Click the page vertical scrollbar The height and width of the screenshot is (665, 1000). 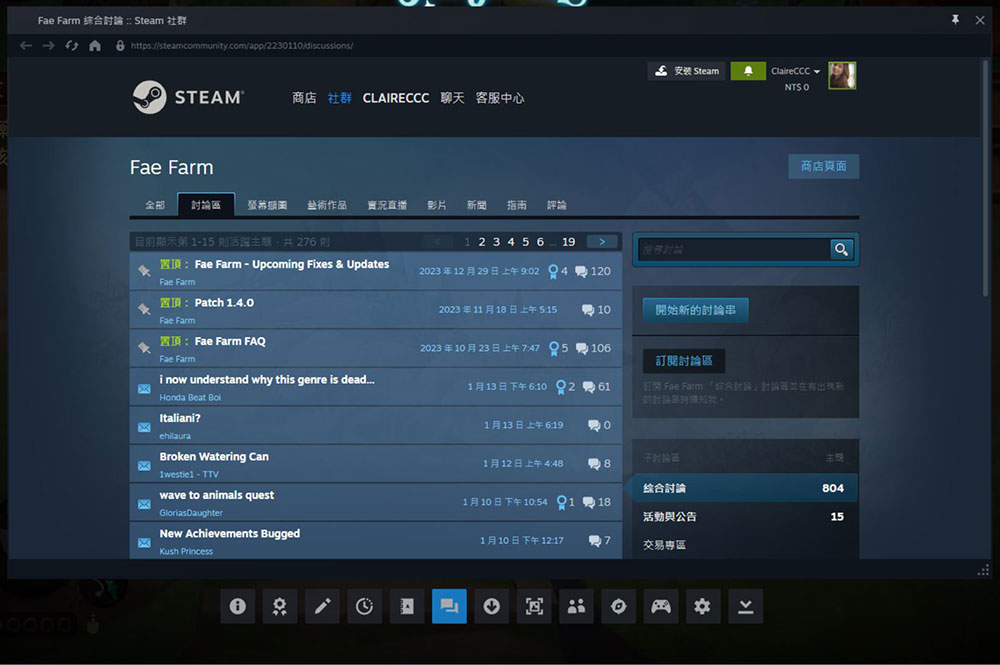tap(986, 179)
